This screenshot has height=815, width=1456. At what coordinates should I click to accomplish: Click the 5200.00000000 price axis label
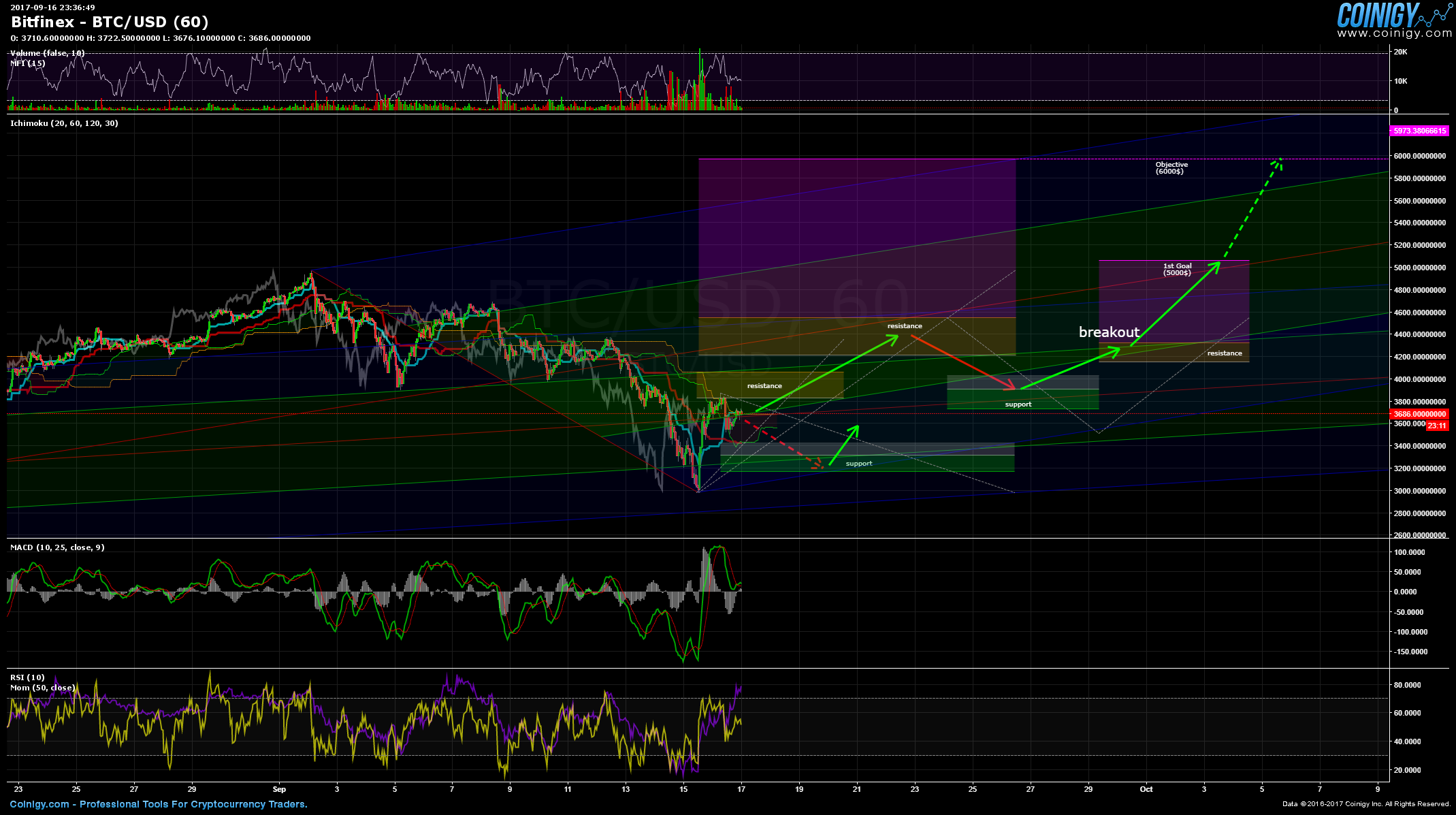(x=1419, y=245)
